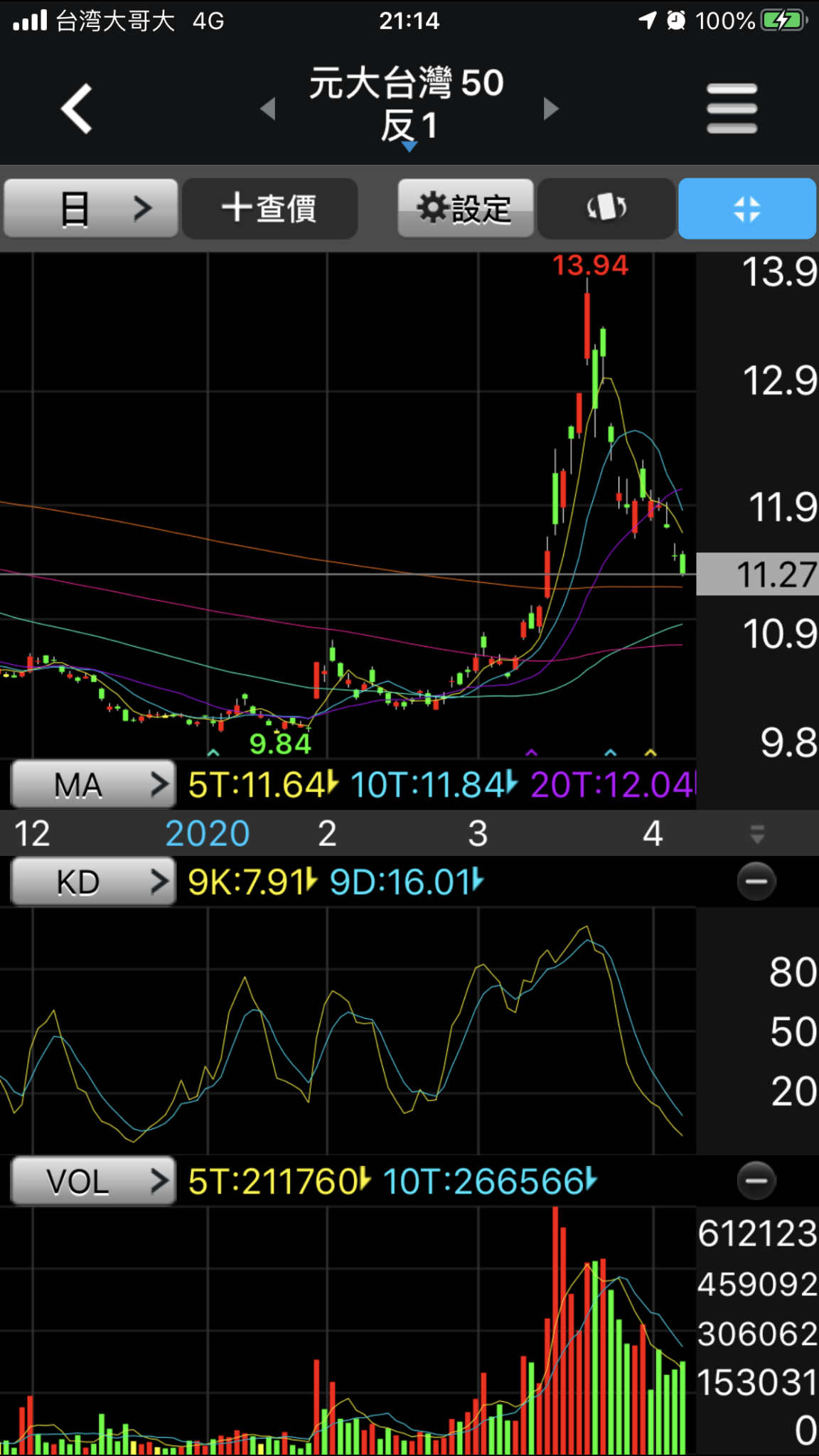Remove the VOL panel with minus button
The image size is (819, 1456).
[756, 1181]
